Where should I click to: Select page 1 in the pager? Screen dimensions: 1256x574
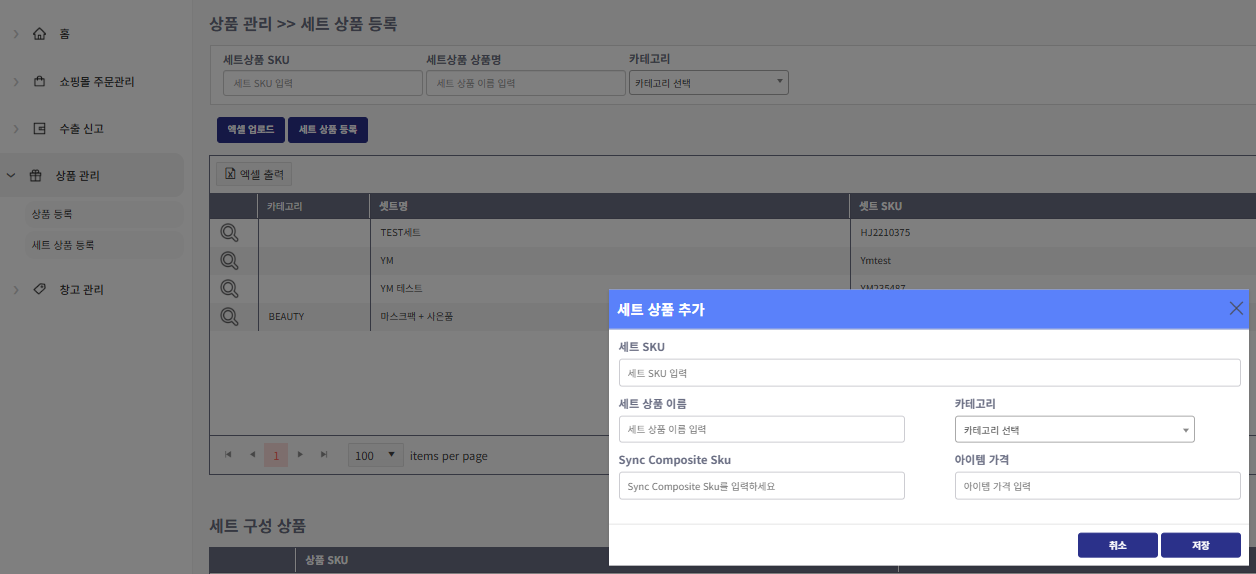tap(276, 455)
